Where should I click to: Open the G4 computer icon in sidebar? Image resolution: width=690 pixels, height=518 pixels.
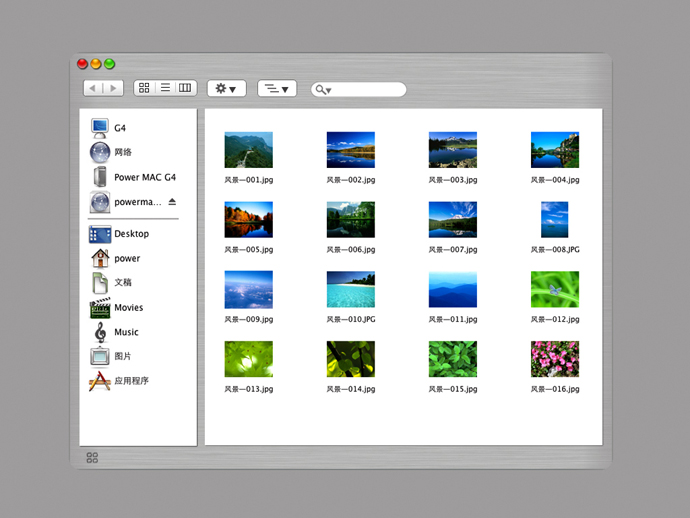coord(99,128)
